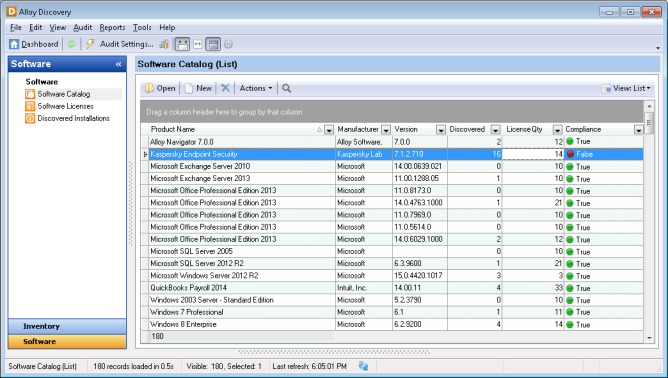Click Intuit, Inc. manufacturer cell
668x378 pixels.
(364, 288)
